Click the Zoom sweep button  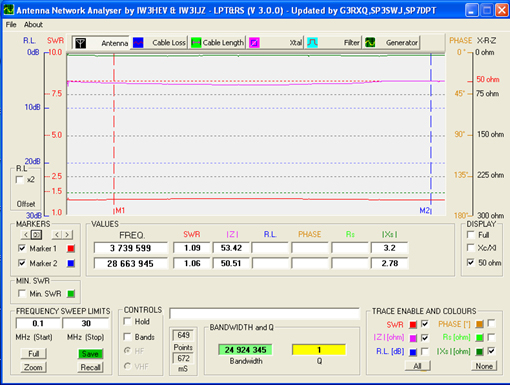33,367
